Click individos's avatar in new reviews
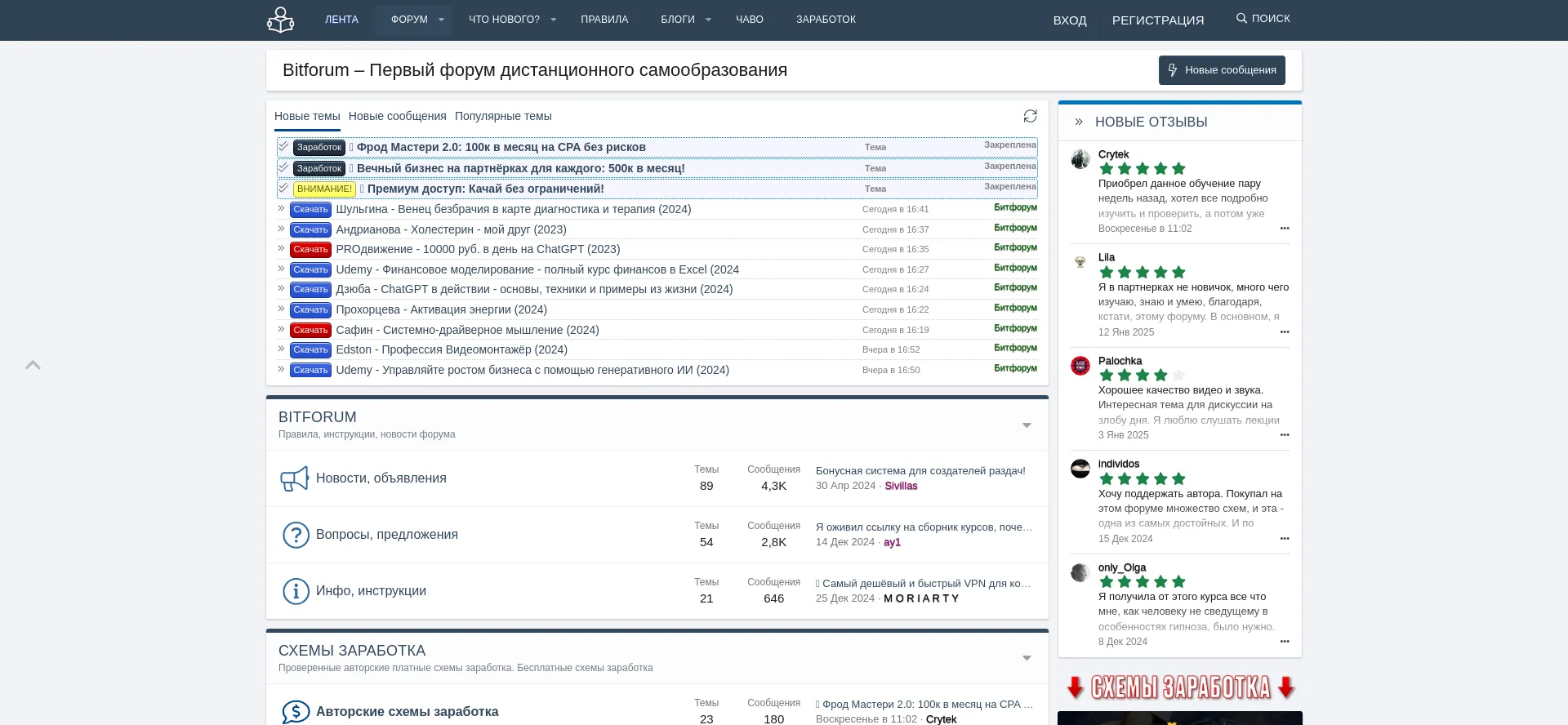This screenshot has height=725, width=1568. [1080, 469]
